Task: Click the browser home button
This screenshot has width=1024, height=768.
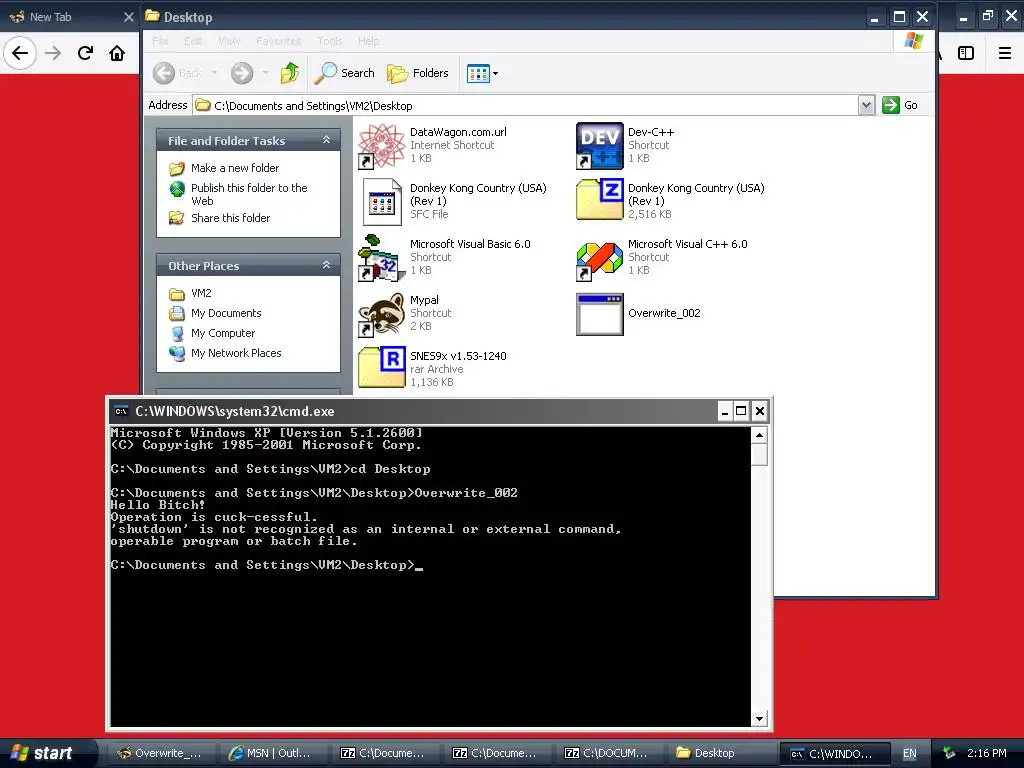Action: 117,53
